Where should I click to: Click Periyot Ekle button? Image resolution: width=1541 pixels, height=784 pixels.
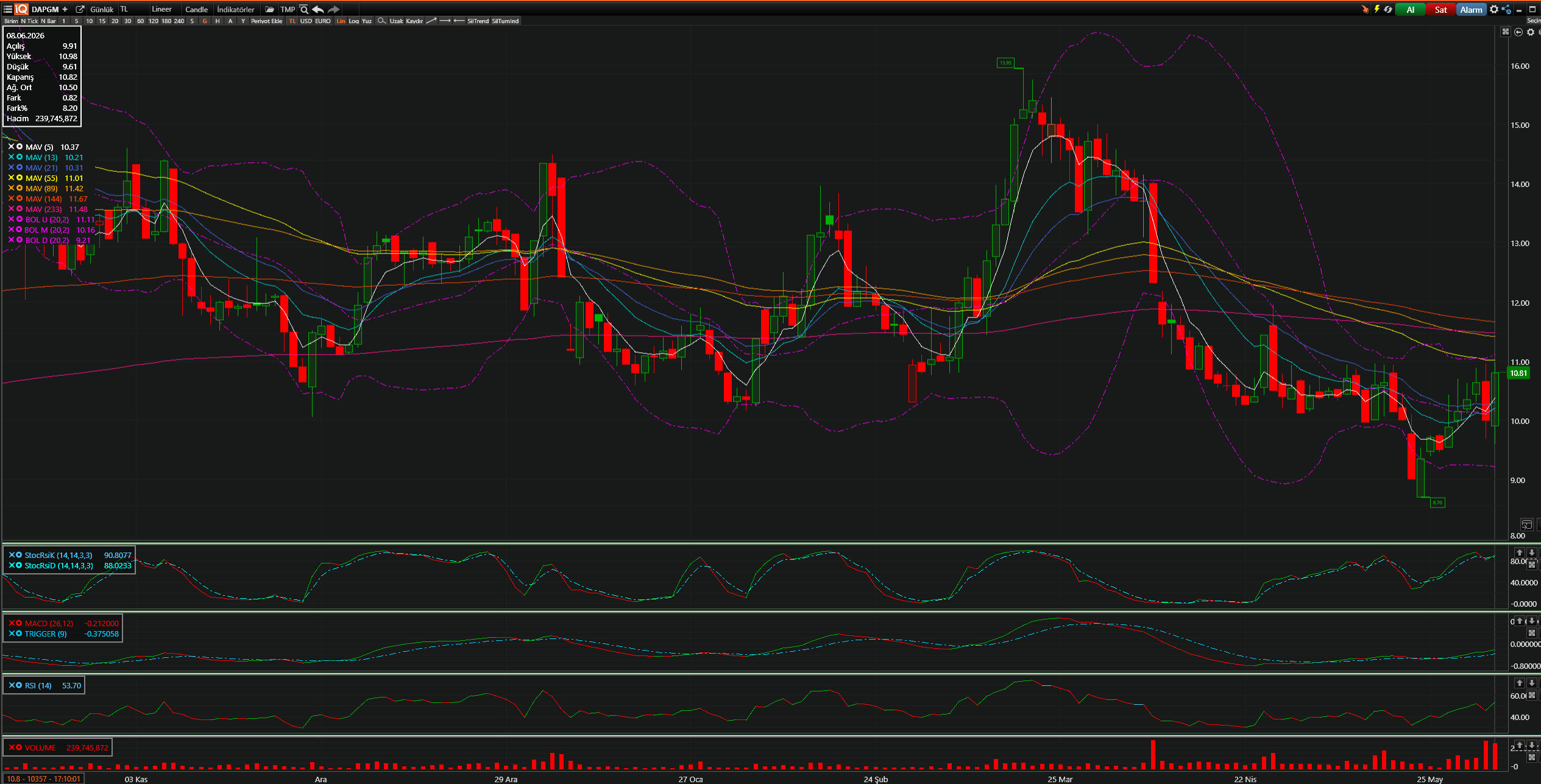pyautogui.click(x=266, y=21)
